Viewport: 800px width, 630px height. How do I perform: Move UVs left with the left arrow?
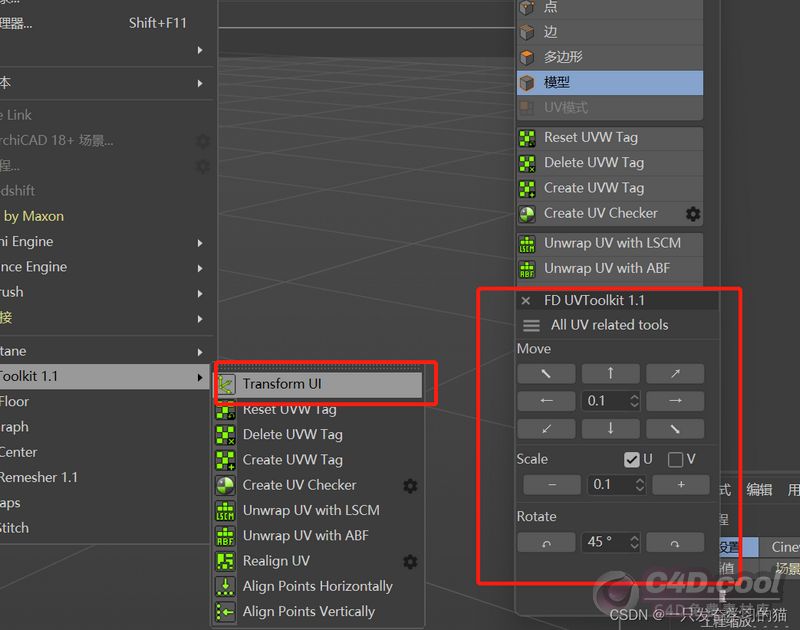[x=546, y=401]
